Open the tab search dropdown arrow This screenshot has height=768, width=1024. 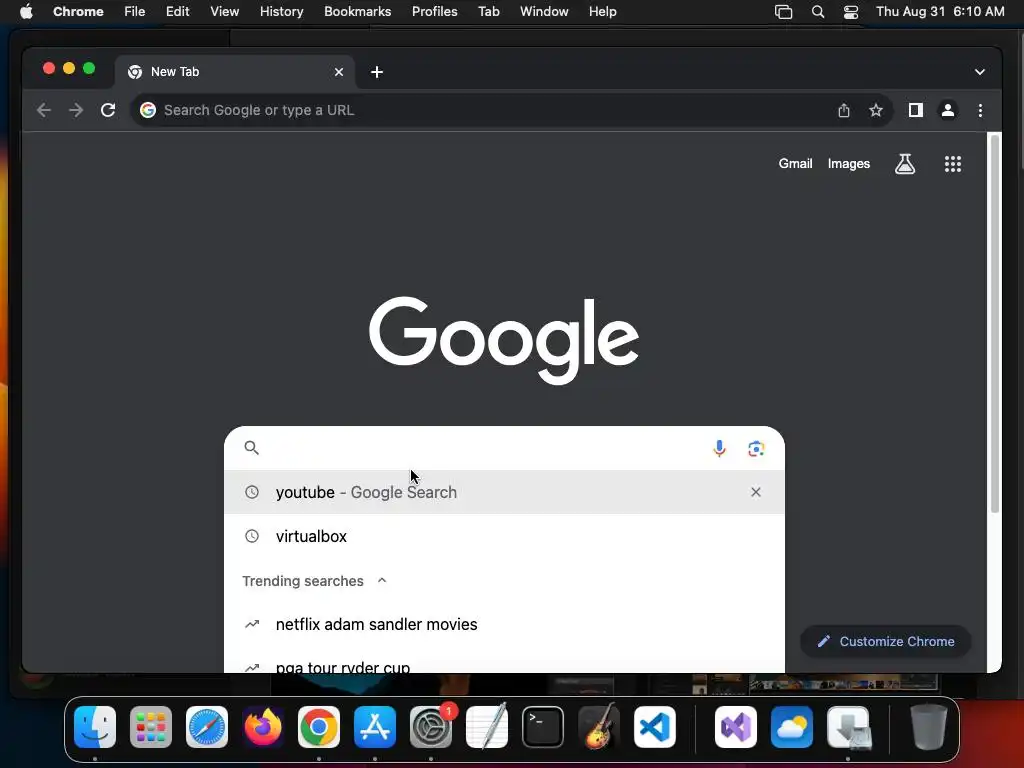tap(980, 72)
